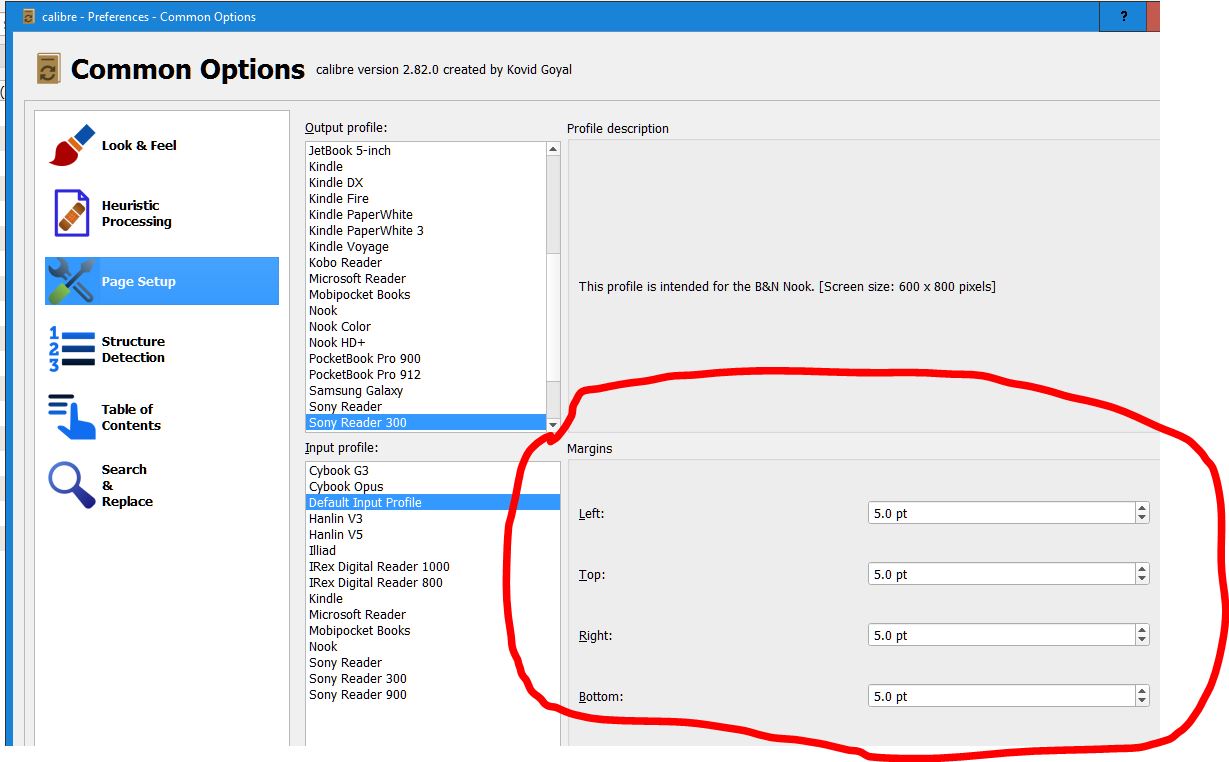Open the Table of Contents section
Screen dimensions: 1229x762
[x=161, y=417]
